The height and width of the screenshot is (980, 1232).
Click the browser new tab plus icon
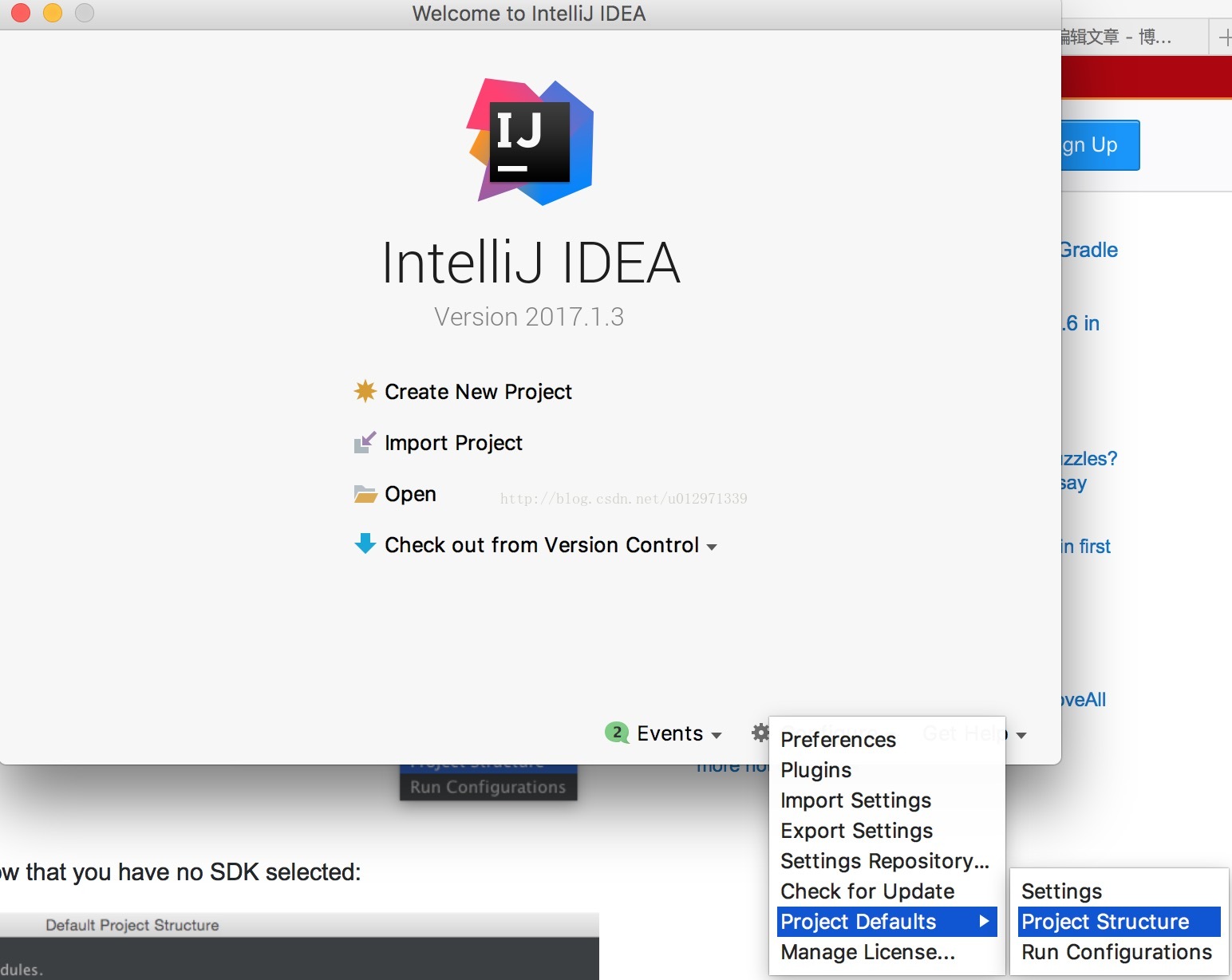click(x=1225, y=37)
